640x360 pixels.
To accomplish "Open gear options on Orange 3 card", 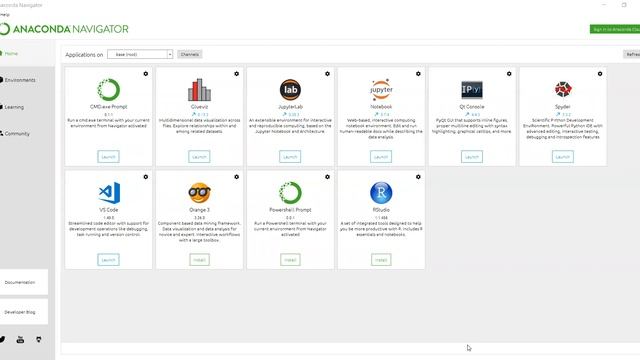I will click(x=236, y=177).
